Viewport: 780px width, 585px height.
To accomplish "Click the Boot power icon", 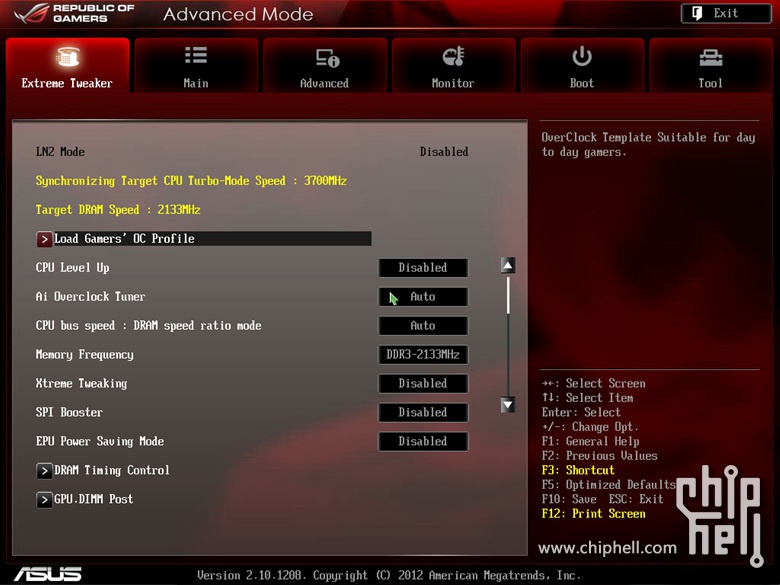I will pos(582,56).
